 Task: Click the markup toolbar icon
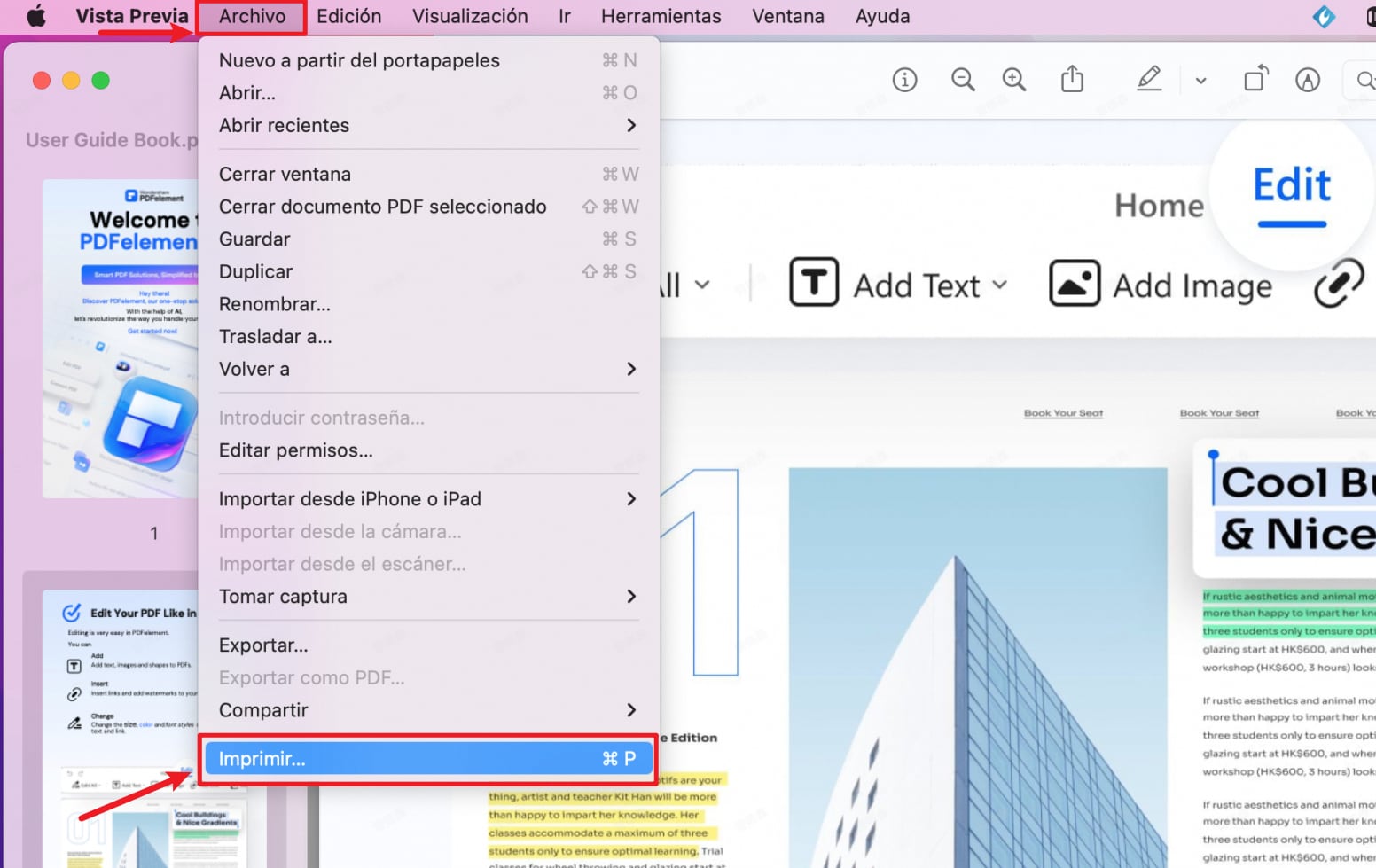tap(1308, 80)
